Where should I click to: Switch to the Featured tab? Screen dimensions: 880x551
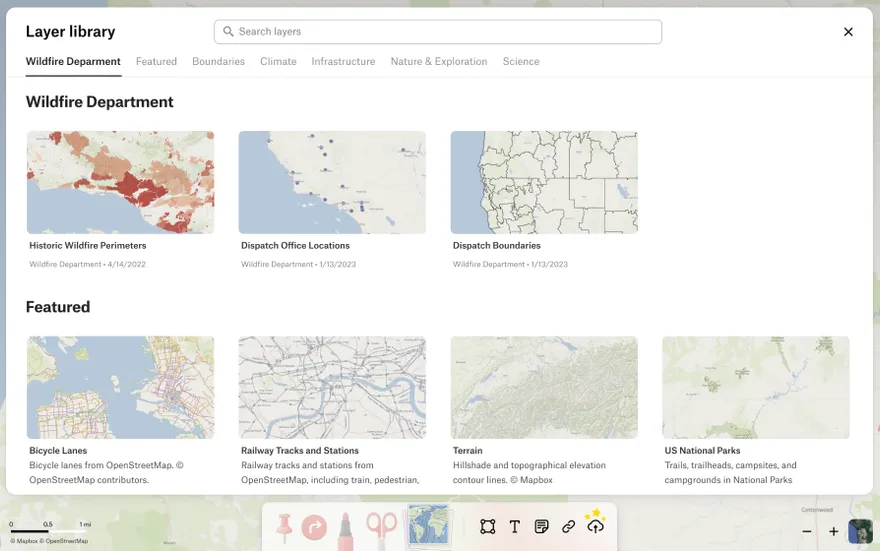156,62
